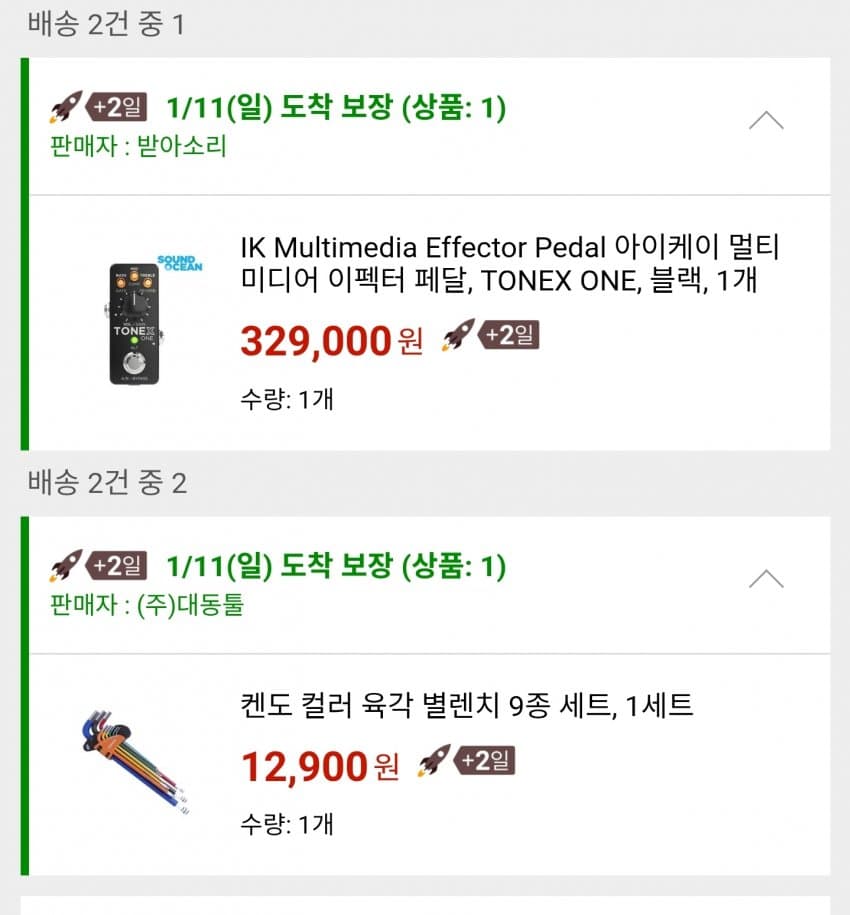Click the rocket icon beside 329,000원 price
Screen dimensions: 850x915
[x=457, y=335]
